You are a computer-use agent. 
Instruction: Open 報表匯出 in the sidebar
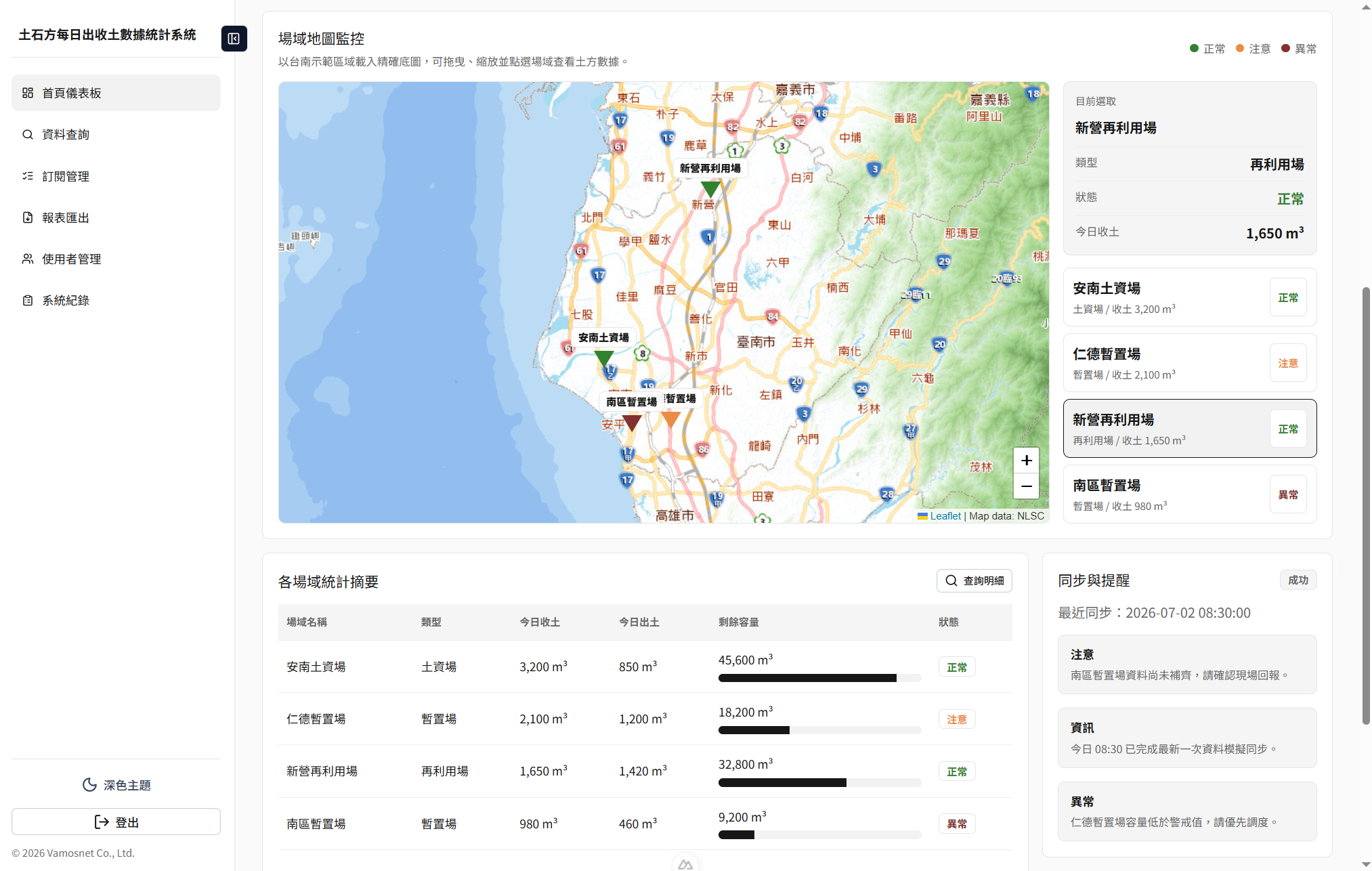(116, 217)
